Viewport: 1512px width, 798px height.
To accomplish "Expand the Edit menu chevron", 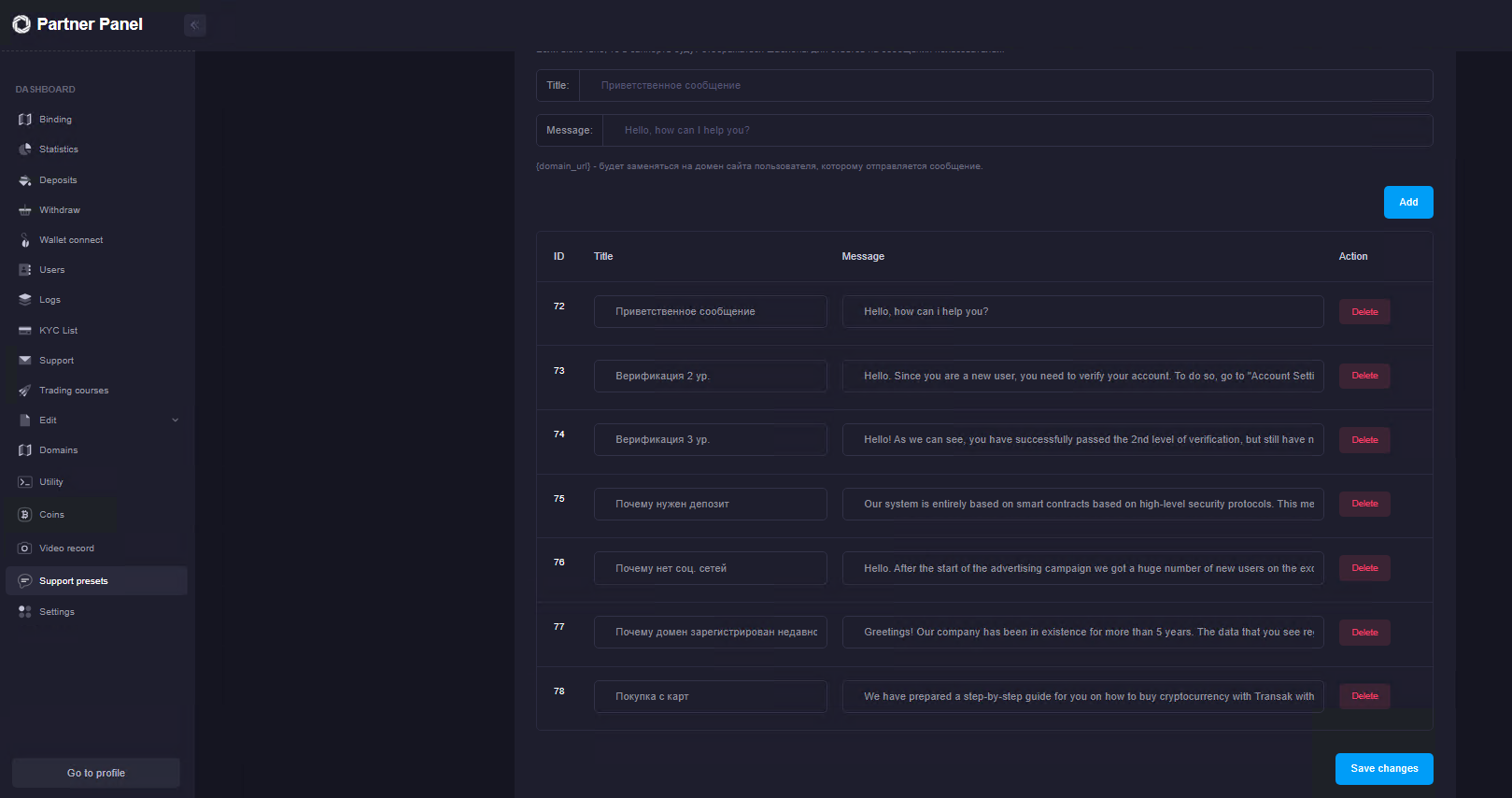I will point(175,420).
